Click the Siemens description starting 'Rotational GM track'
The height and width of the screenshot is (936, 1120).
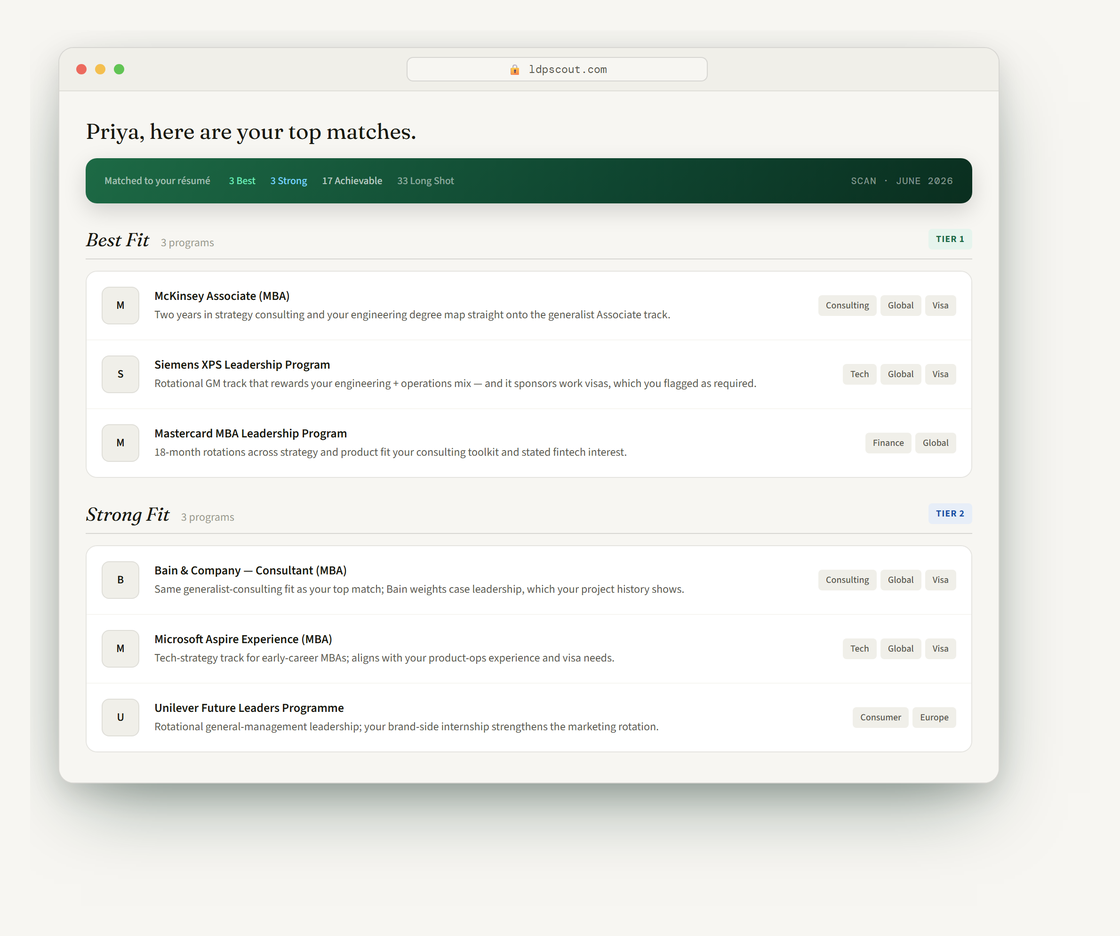455,383
